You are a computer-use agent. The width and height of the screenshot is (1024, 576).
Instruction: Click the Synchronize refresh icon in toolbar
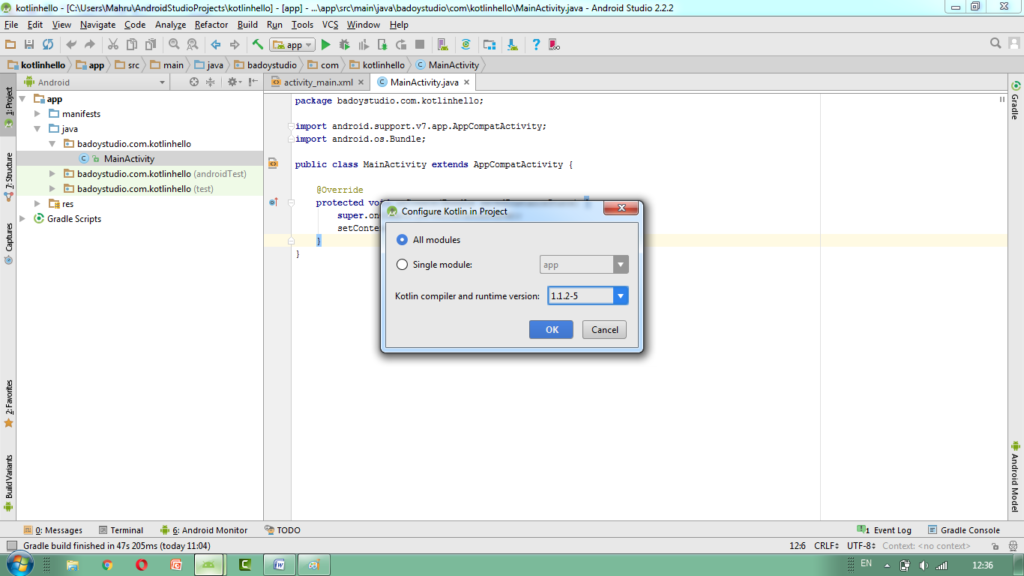[x=47, y=44]
